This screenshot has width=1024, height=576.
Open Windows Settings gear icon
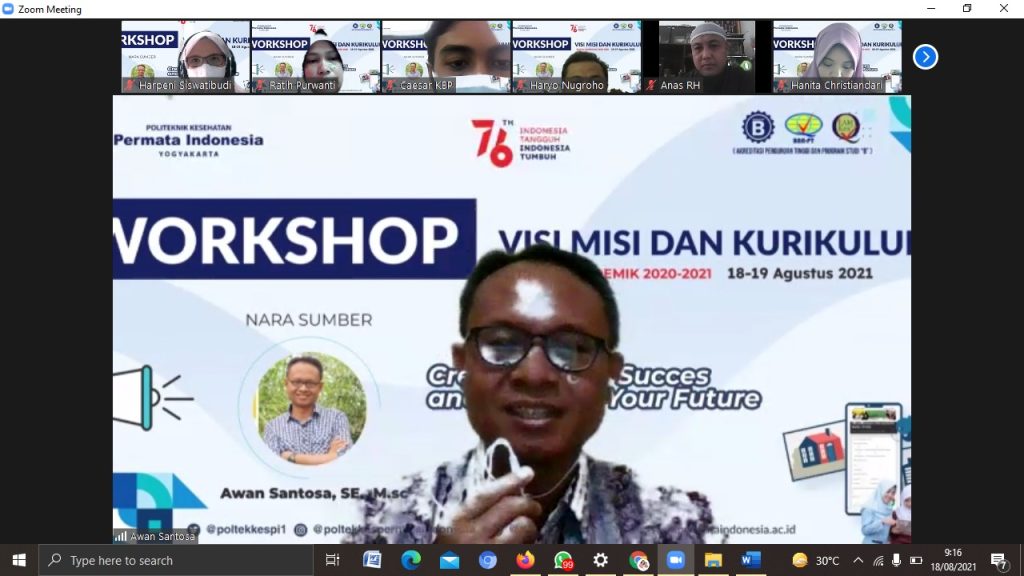click(601, 560)
